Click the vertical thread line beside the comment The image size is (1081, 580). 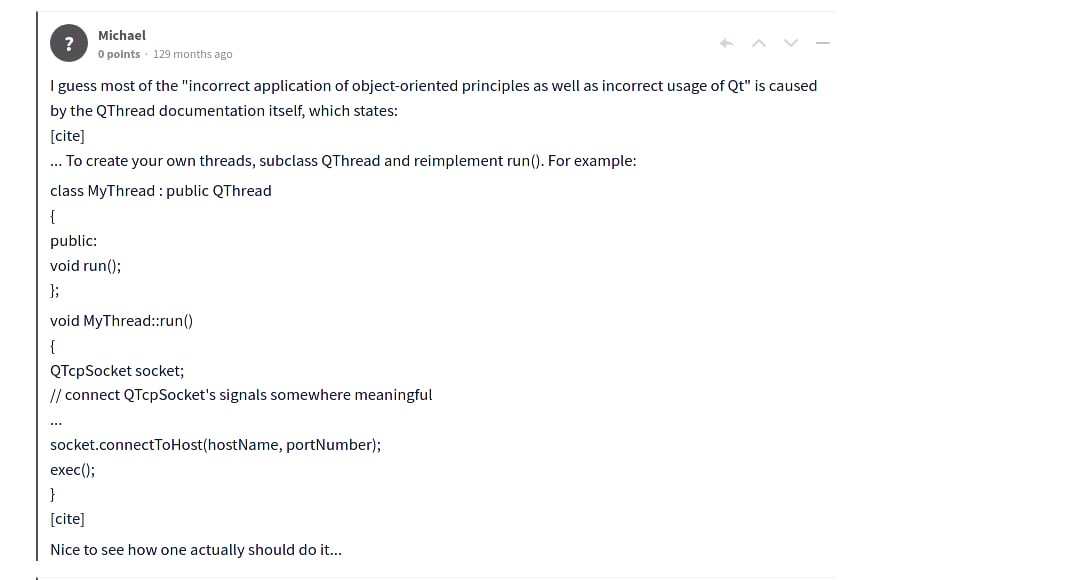(37, 286)
